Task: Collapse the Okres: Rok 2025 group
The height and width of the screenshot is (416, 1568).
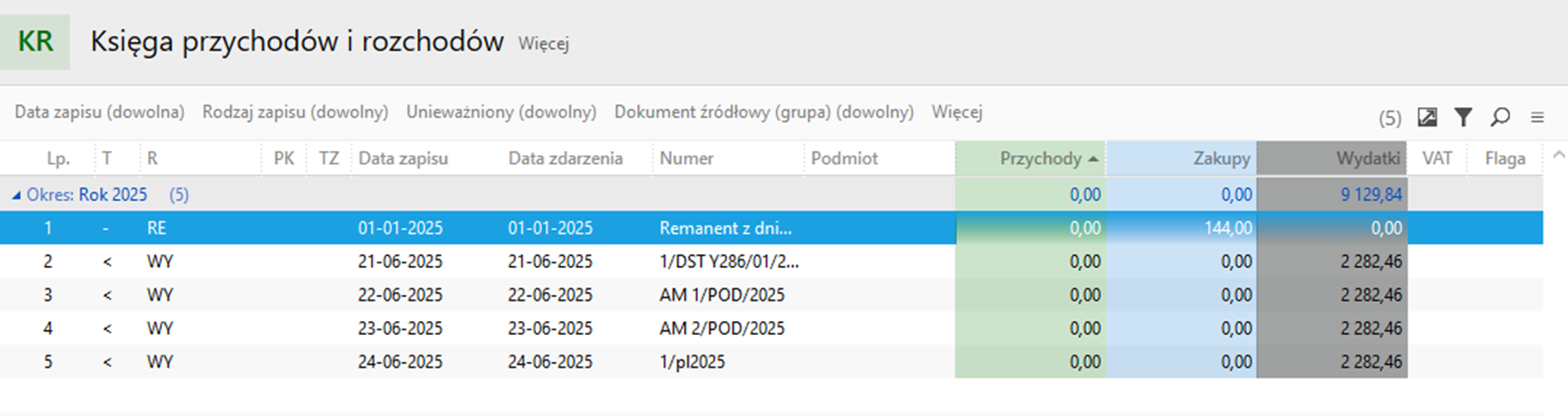Action: coord(16,195)
